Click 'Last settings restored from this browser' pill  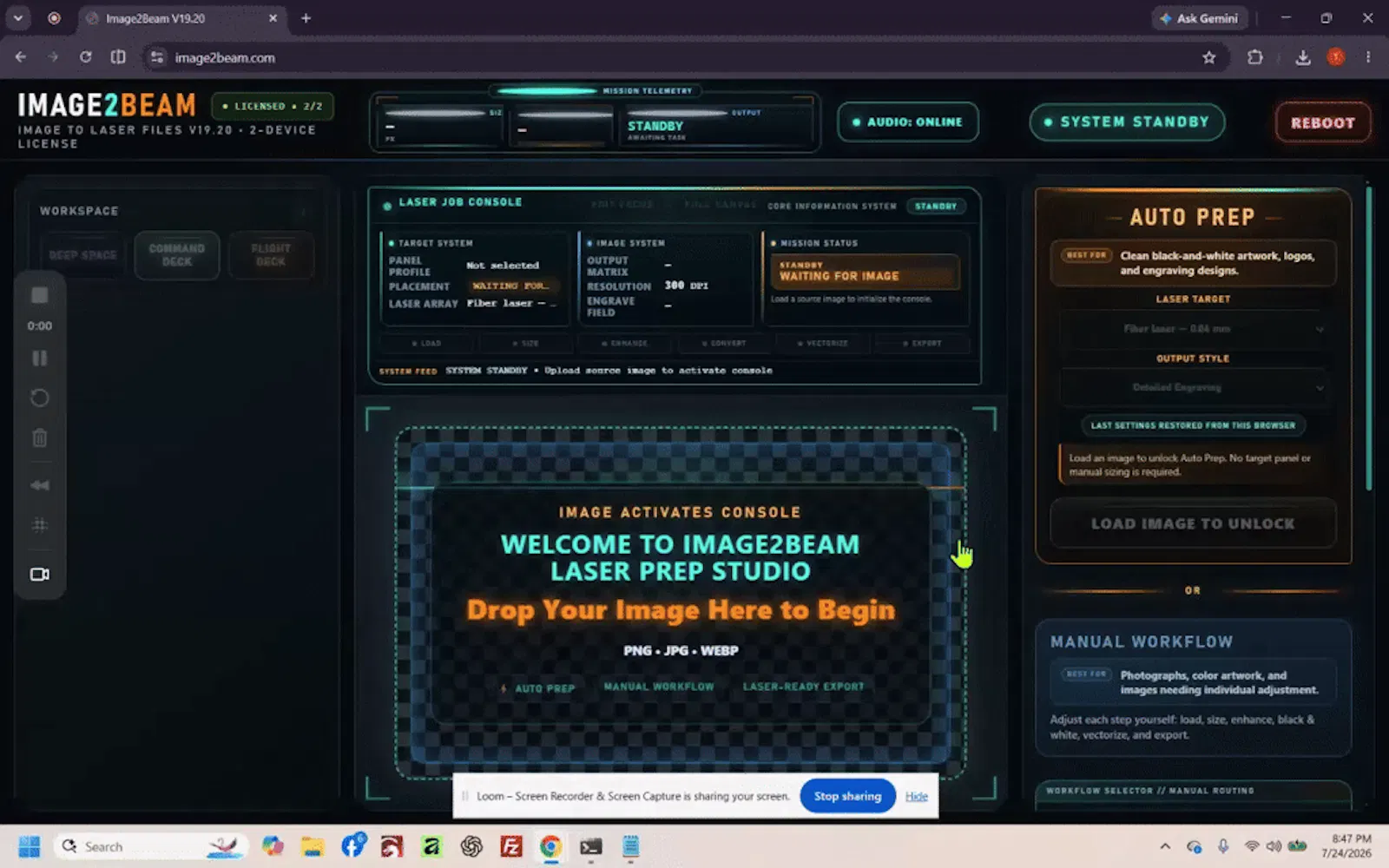click(x=1193, y=425)
